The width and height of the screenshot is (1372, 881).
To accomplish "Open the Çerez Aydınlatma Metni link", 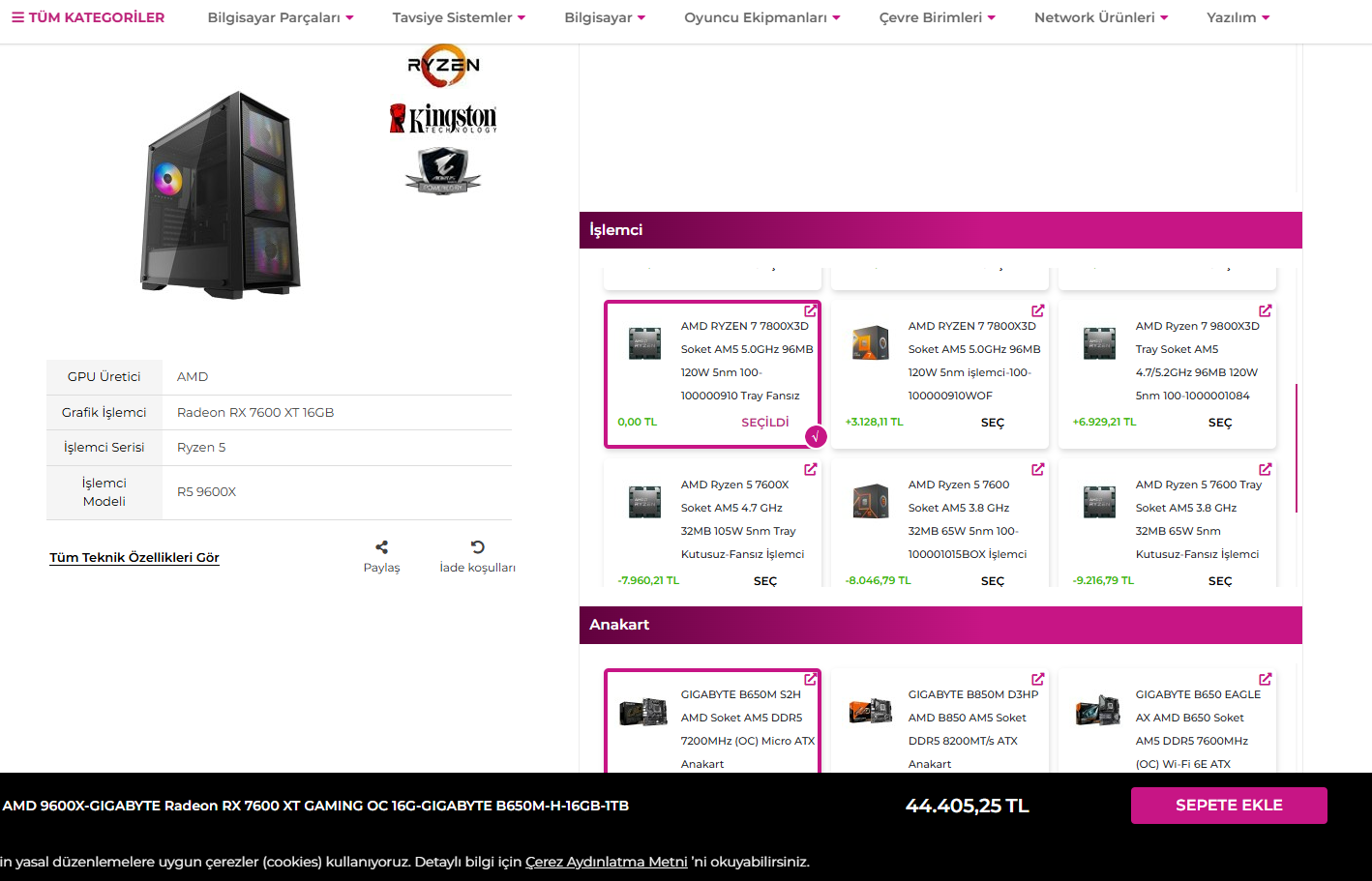I will click(x=607, y=862).
